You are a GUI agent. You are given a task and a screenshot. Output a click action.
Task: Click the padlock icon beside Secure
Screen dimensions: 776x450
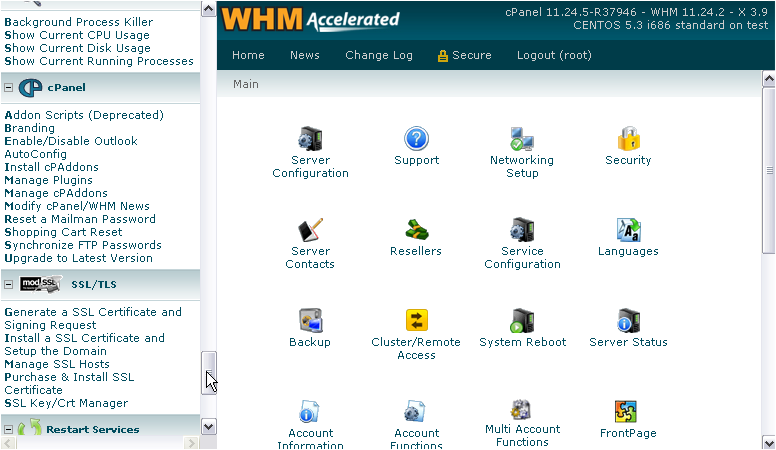pos(442,56)
